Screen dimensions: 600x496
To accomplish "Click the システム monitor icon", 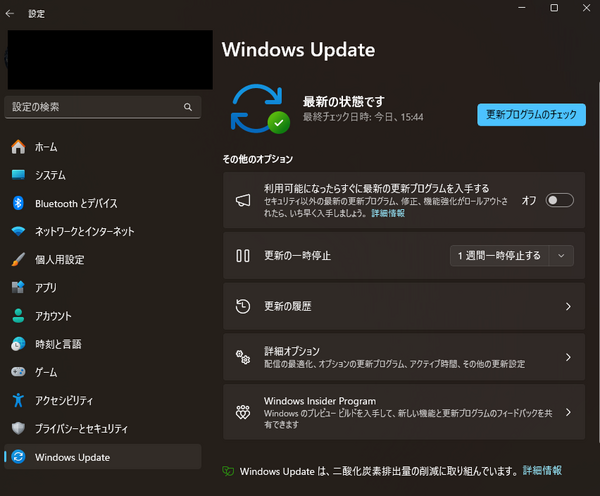I will click(18, 175).
